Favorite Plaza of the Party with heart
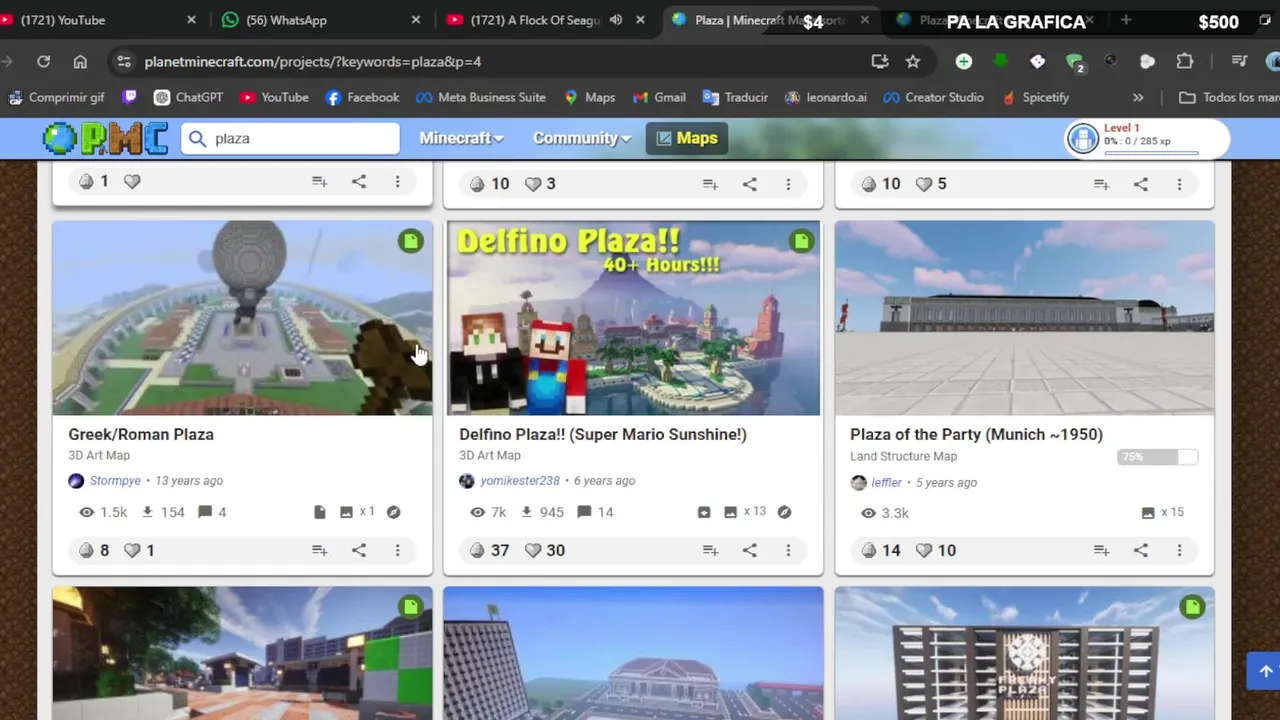Screen dimensions: 1280x720 click(x=924, y=550)
